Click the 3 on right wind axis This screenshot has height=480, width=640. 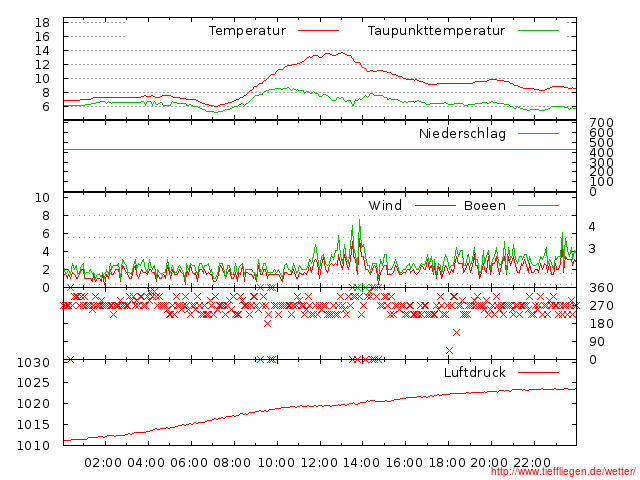coord(592,249)
